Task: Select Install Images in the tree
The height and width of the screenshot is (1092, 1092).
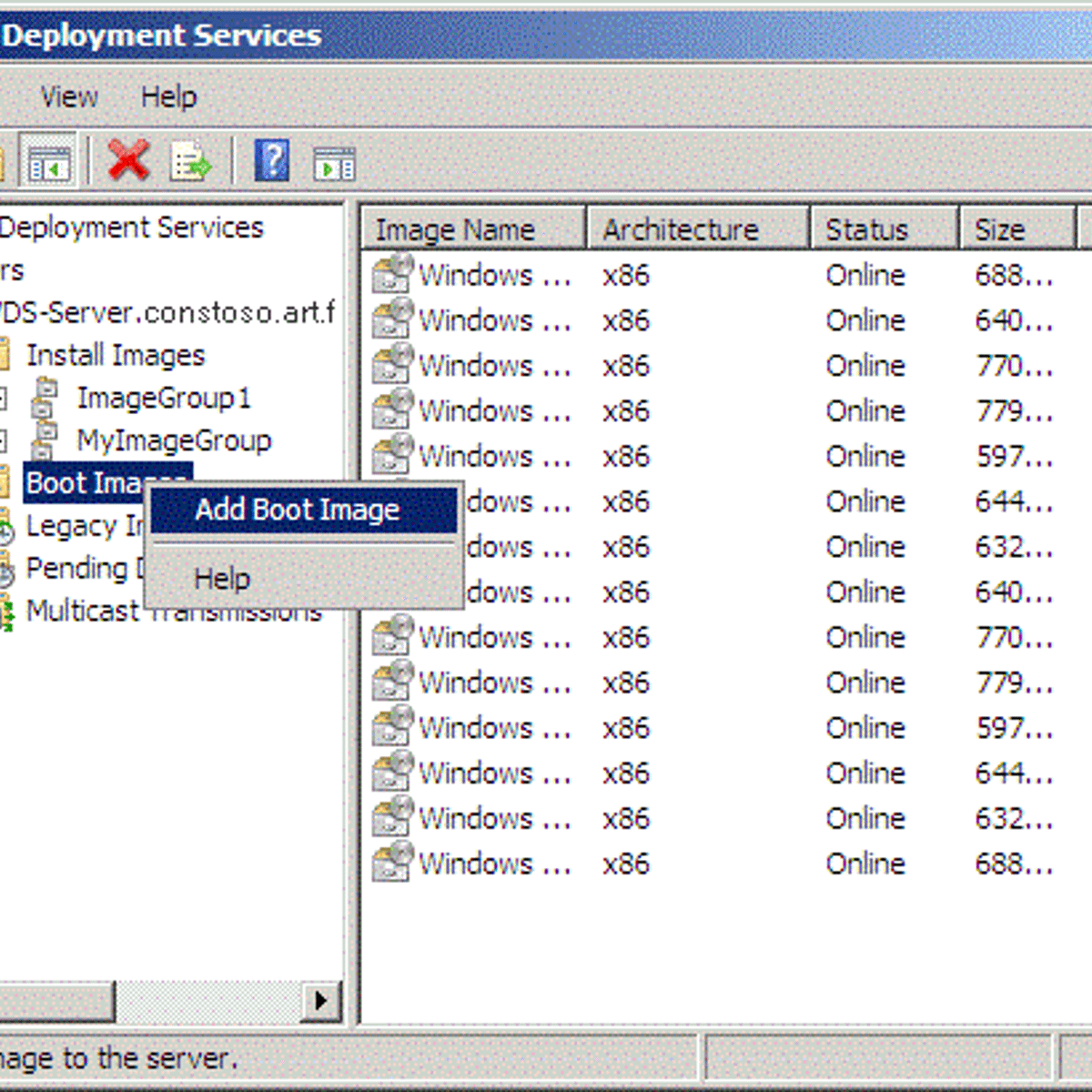Action: pyautogui.click(x=116, y=355)
